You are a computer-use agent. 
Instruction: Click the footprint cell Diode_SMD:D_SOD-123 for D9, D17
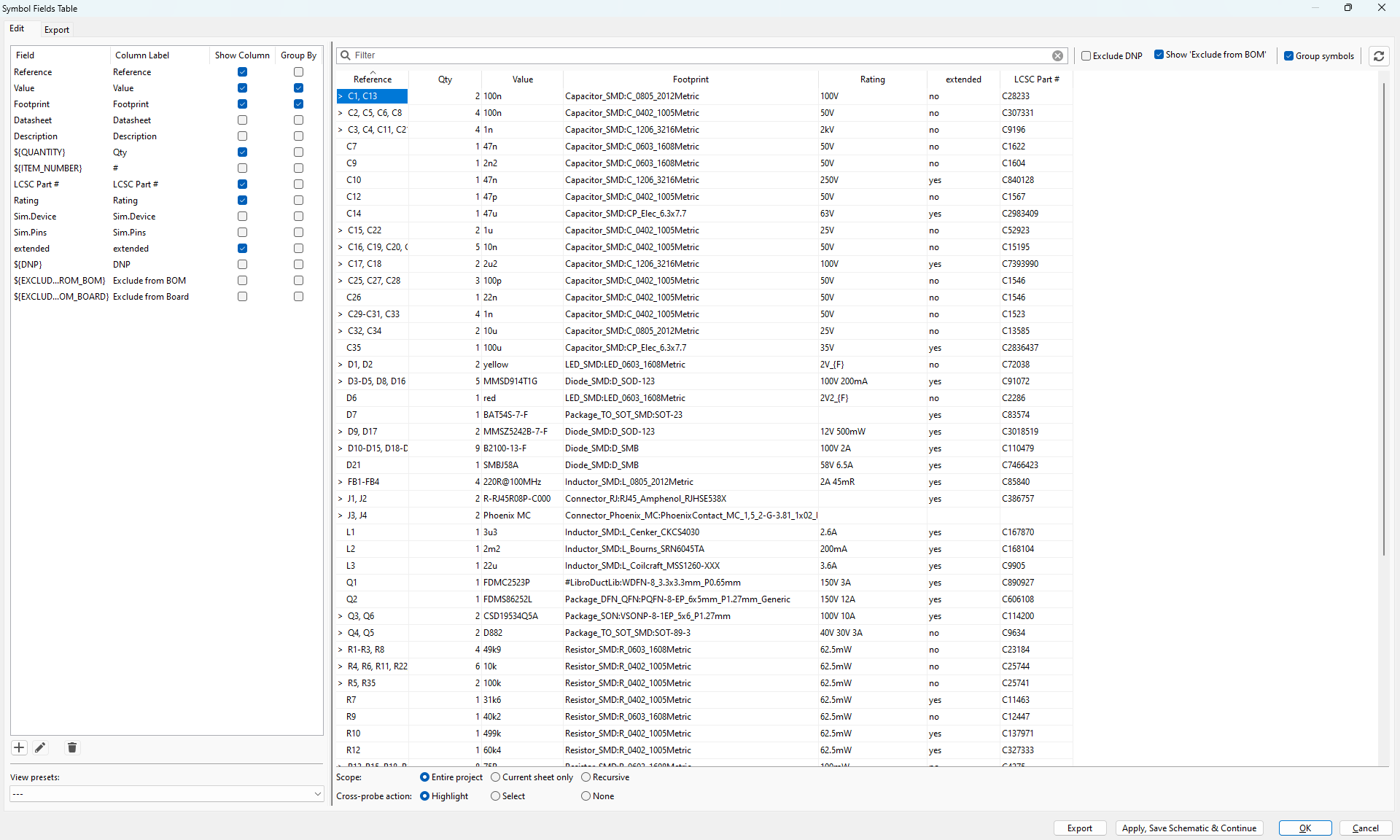pos(691,432)
